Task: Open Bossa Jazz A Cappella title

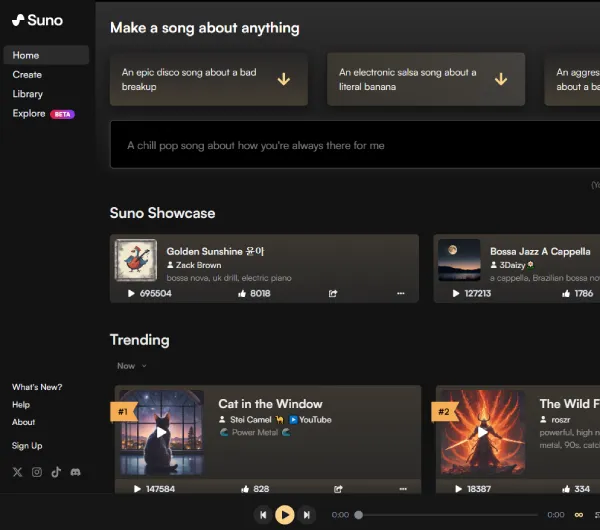Action: pos(540,251)
